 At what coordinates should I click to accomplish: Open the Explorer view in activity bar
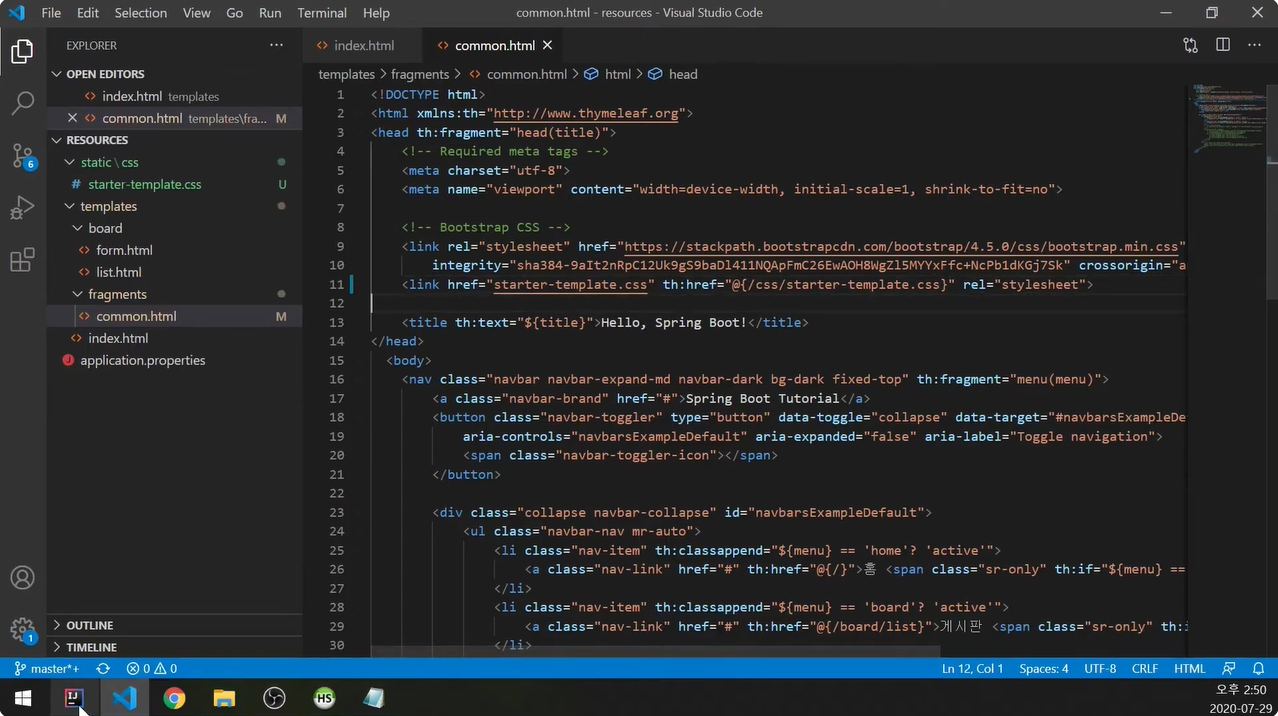[x=22, y=50]
